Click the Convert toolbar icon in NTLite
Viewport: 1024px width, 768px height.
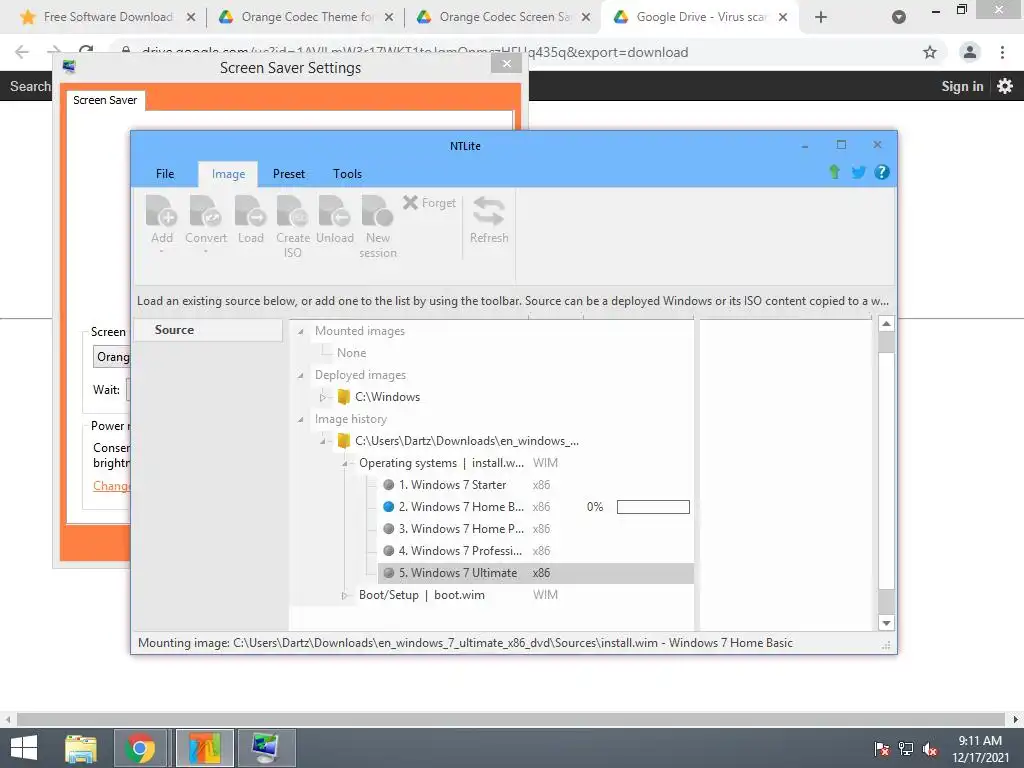[x=206, y=224]
